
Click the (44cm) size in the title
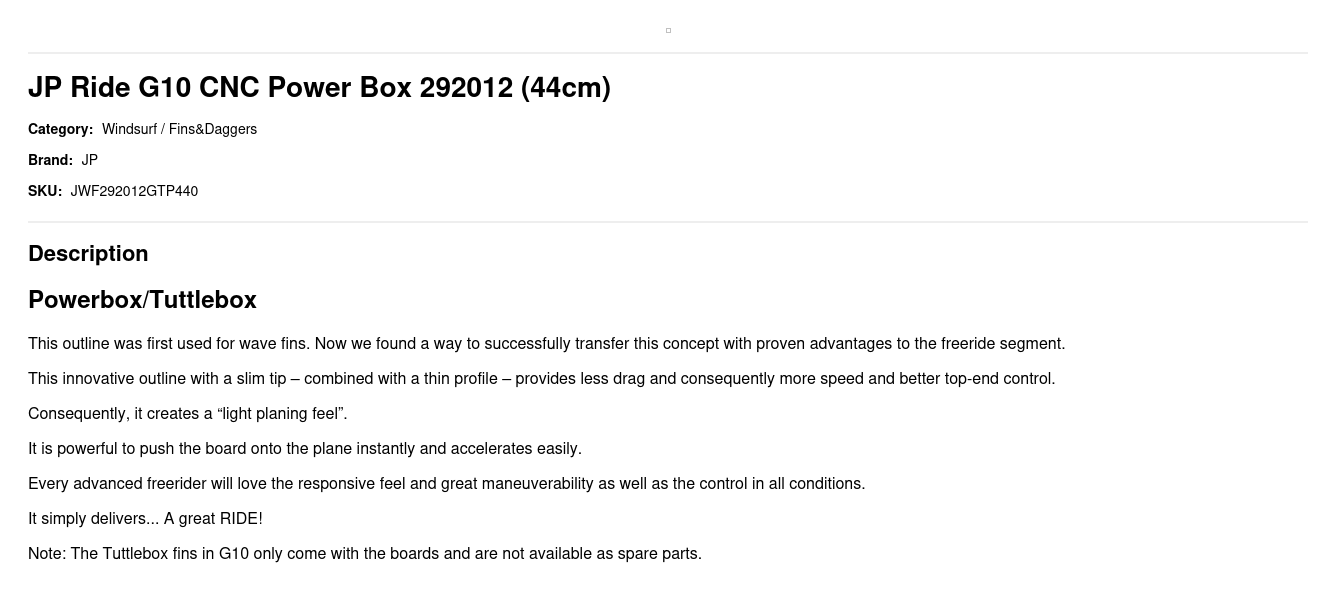click(x=566, y=88)
